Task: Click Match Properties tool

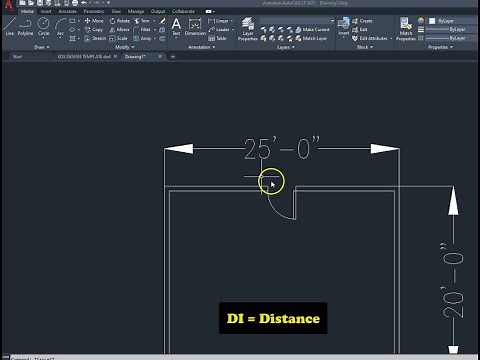Action: tap(406, 29)
